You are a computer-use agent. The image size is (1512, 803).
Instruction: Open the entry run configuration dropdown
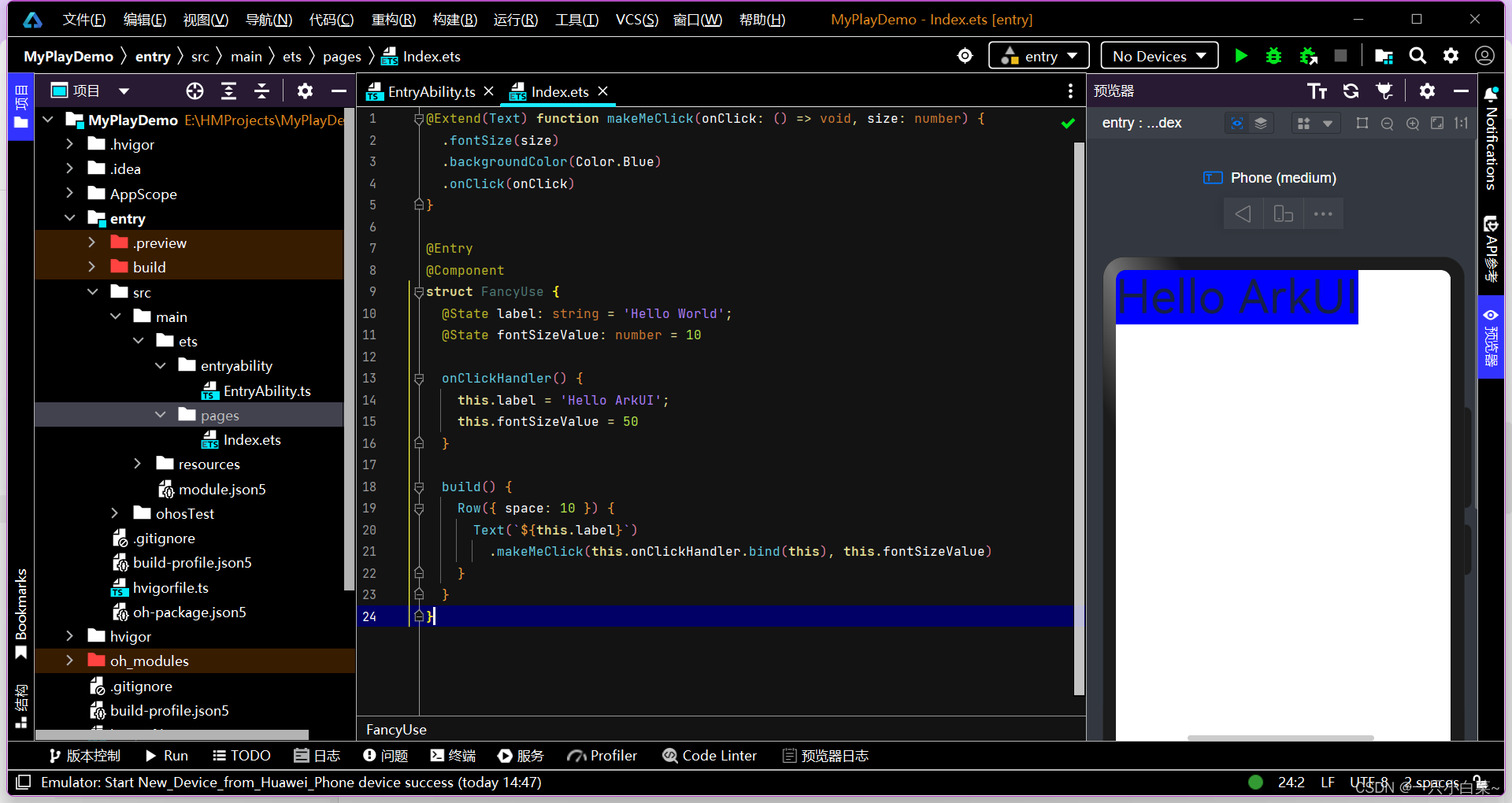1039,56
